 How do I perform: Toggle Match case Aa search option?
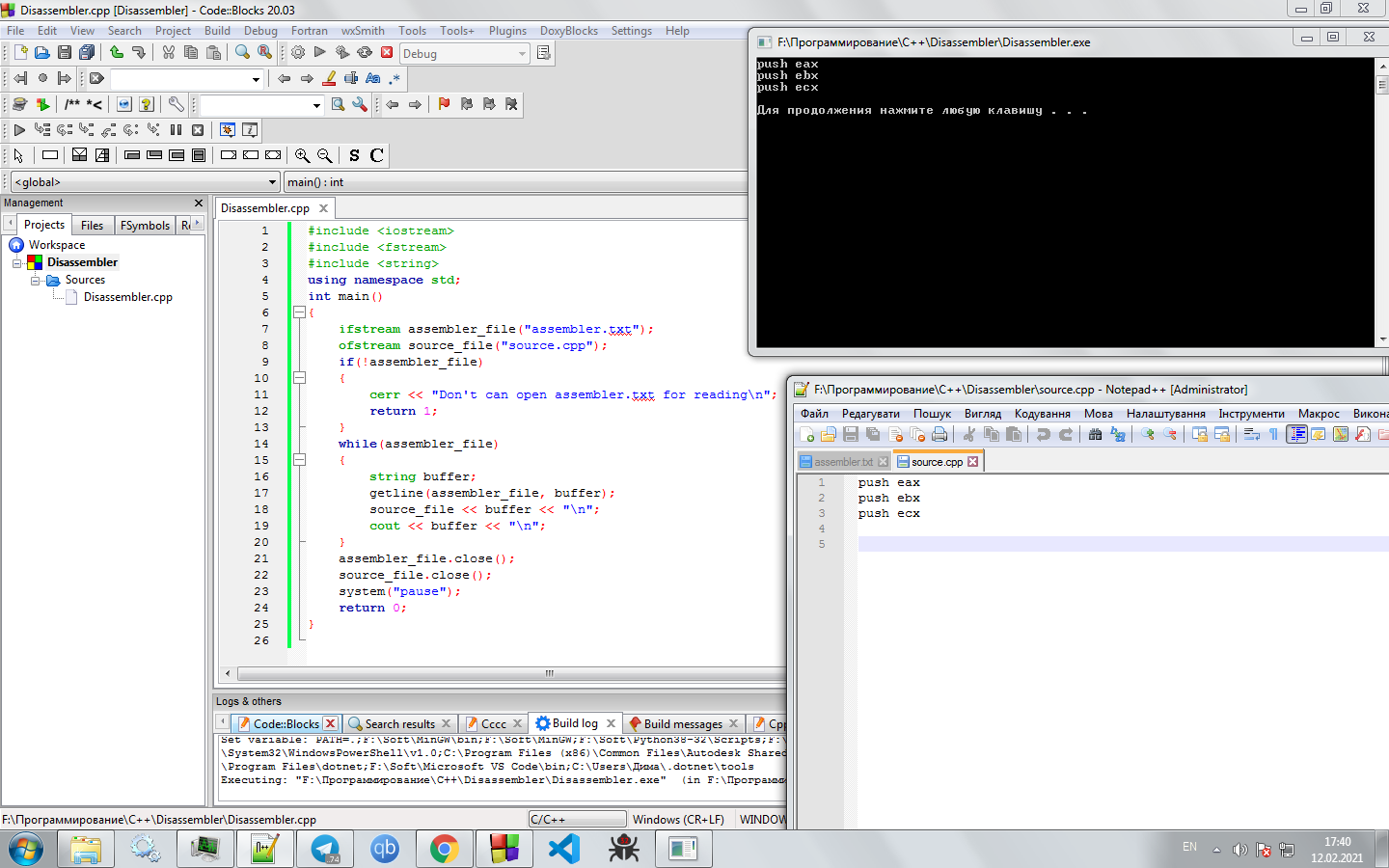tap(373, 78)
